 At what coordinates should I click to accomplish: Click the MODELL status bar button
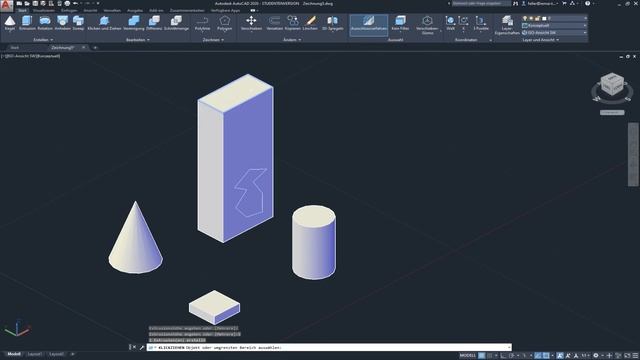click(x=468, y=356)
